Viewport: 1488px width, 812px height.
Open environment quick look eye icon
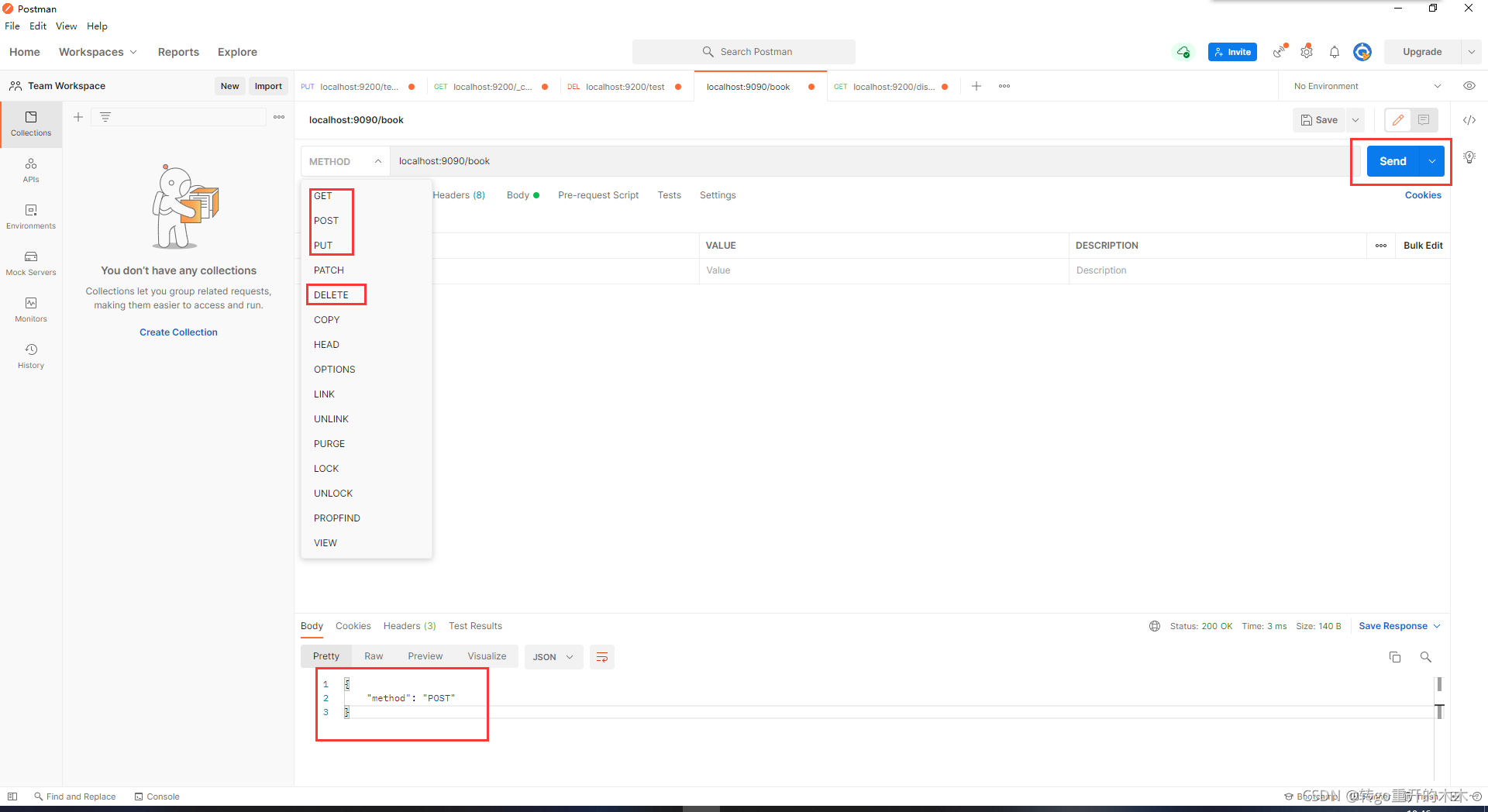click(1469, 86)
